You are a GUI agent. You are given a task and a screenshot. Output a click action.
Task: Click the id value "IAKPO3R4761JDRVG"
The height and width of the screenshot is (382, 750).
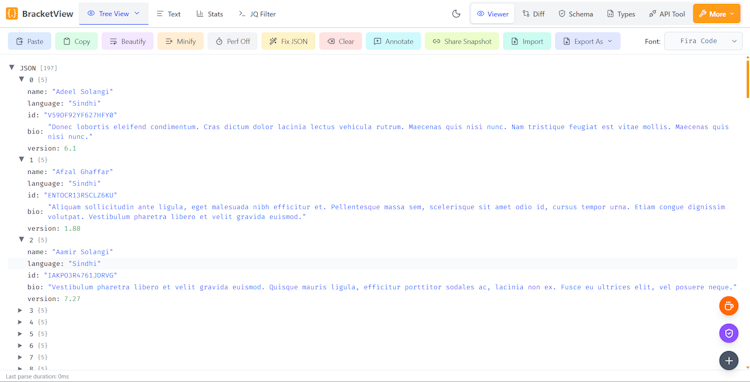80,275
